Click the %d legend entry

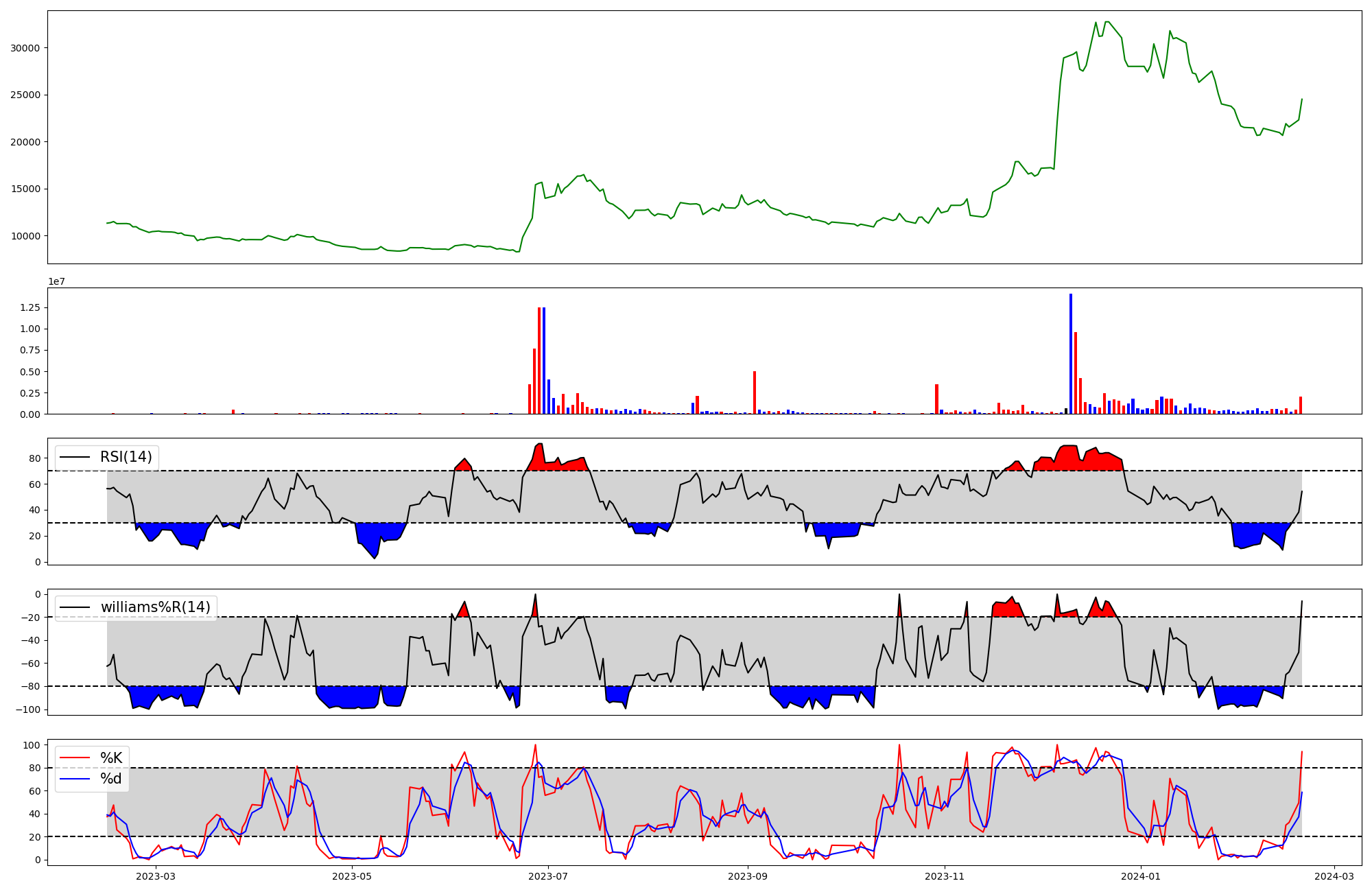pos(111,779)
